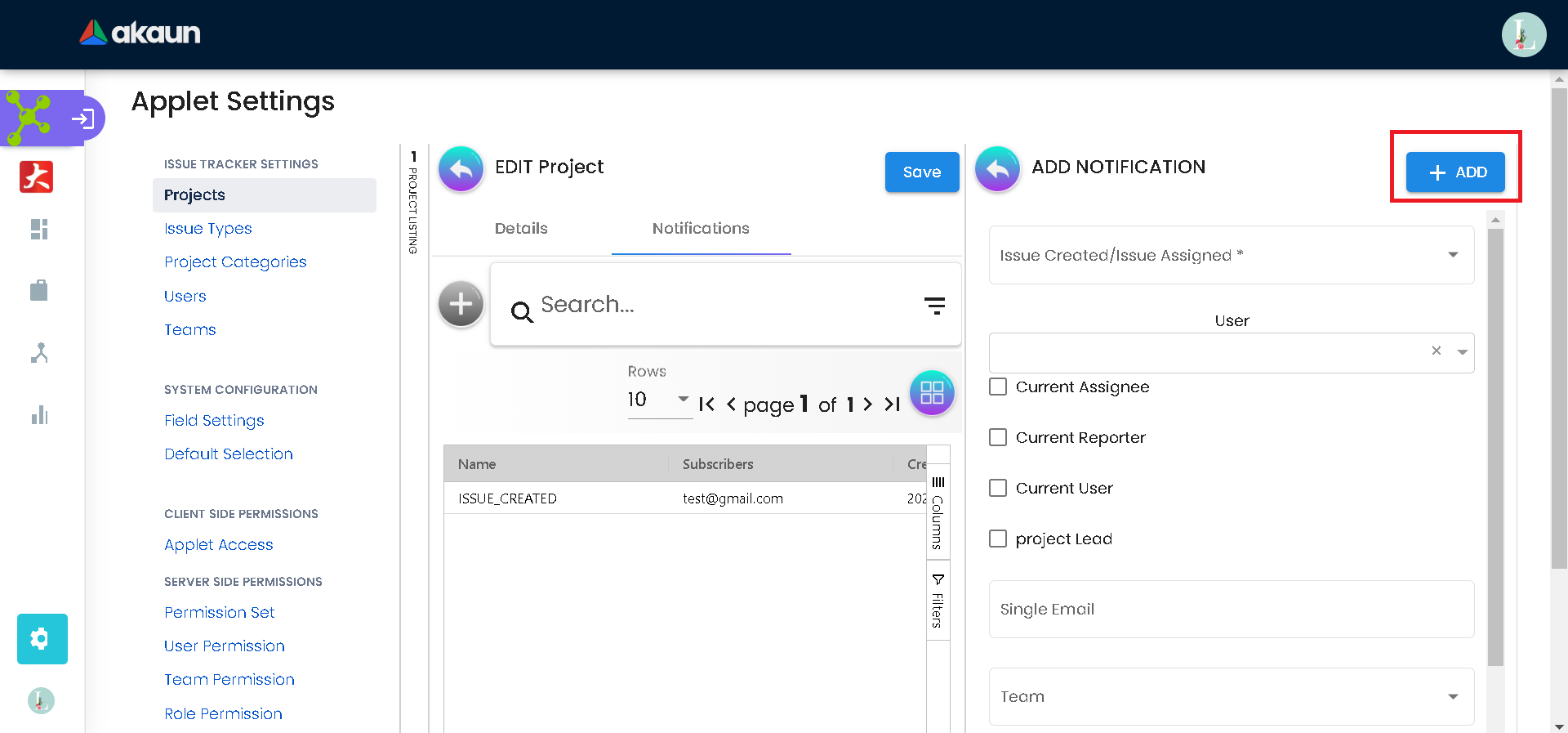Open Role Permission
This screenshot has height=733, width=1568.
[223, 714]
